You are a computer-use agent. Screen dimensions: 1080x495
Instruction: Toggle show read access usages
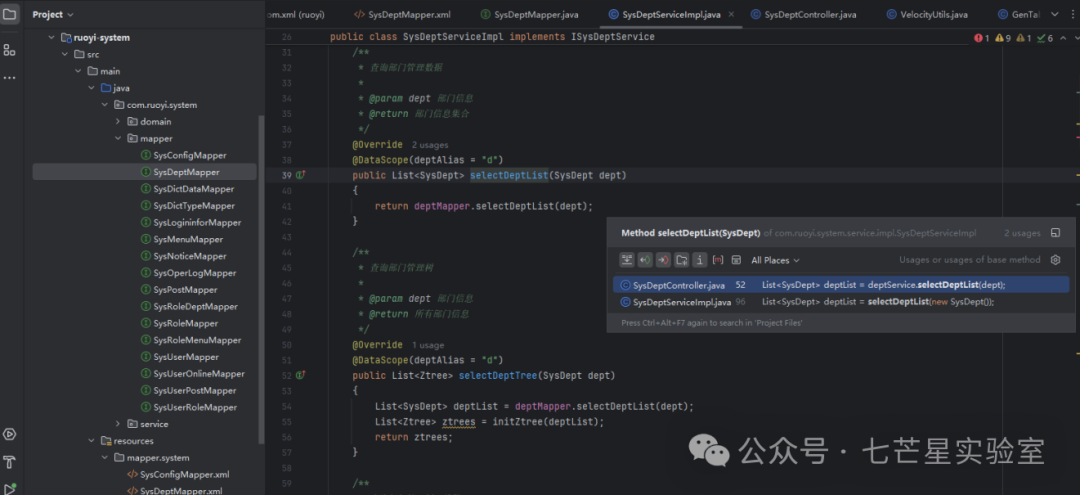[x=645, y=260]
